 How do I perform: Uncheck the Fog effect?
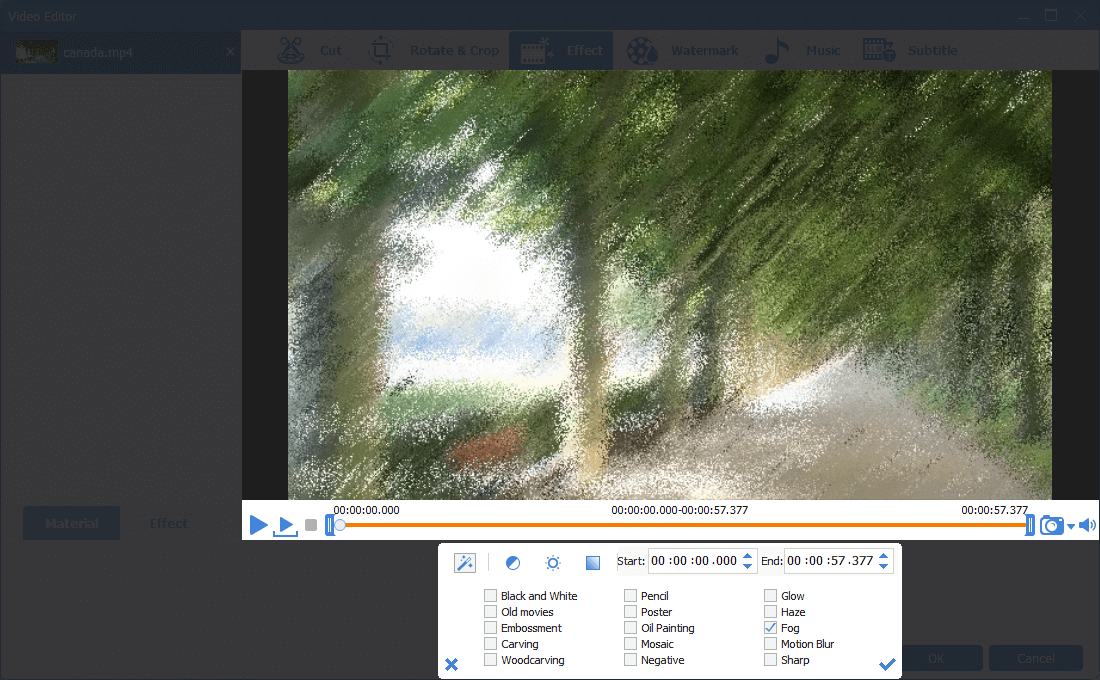pyautogui.click(x=770, y=628)
